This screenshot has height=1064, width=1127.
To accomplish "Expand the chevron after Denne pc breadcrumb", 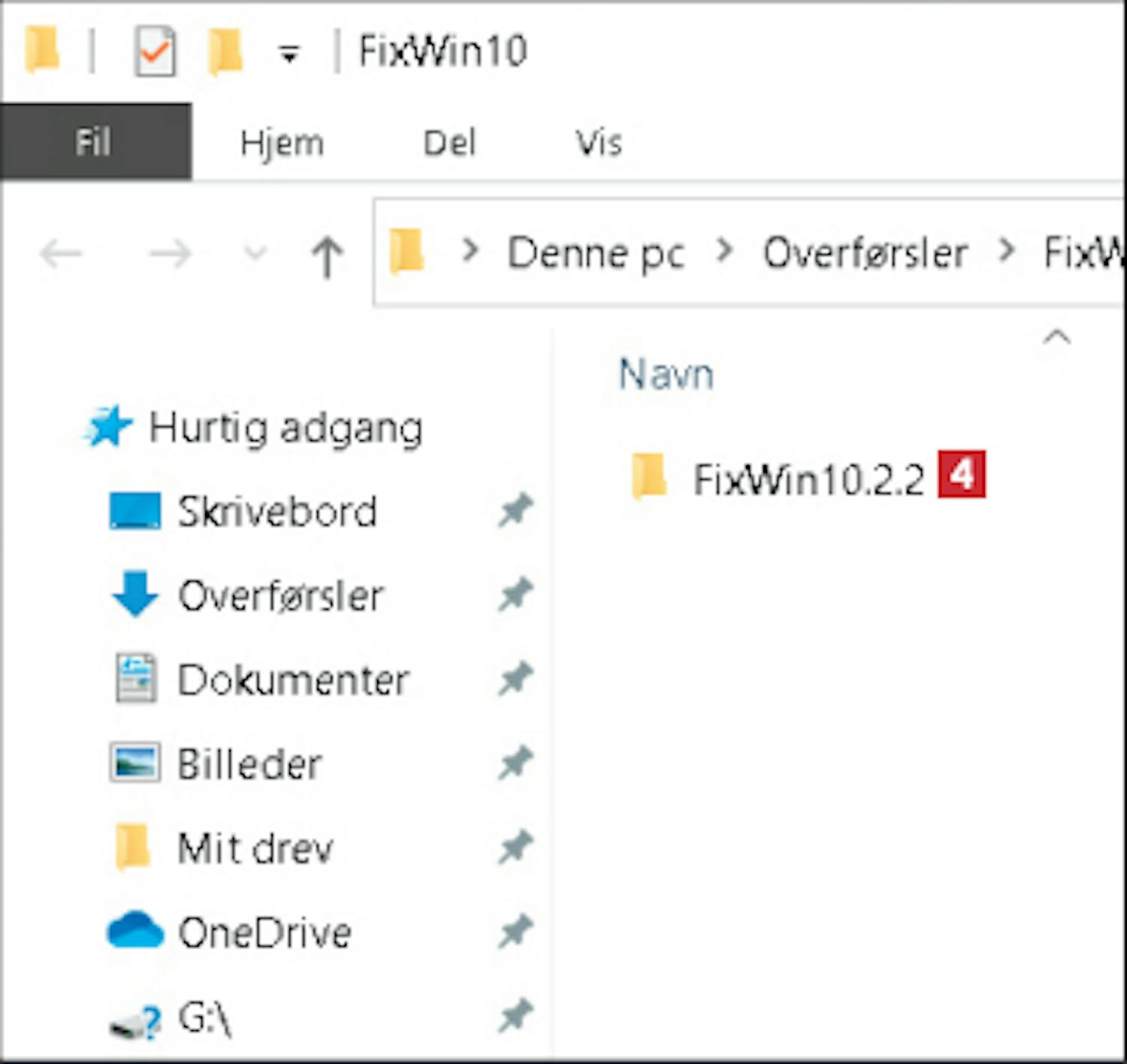I will 724,252.
